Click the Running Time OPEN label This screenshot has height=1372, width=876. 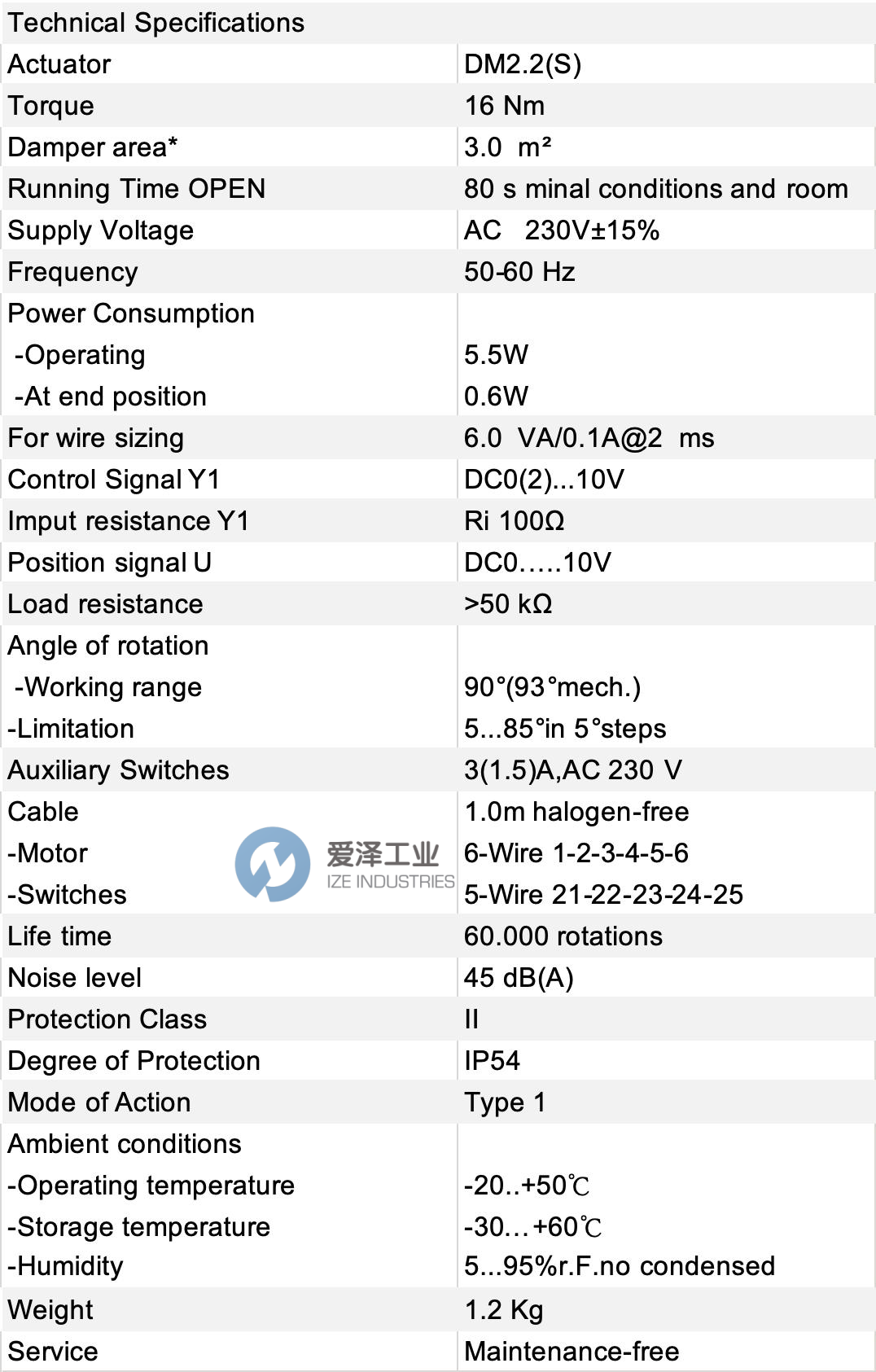[137, 189]
